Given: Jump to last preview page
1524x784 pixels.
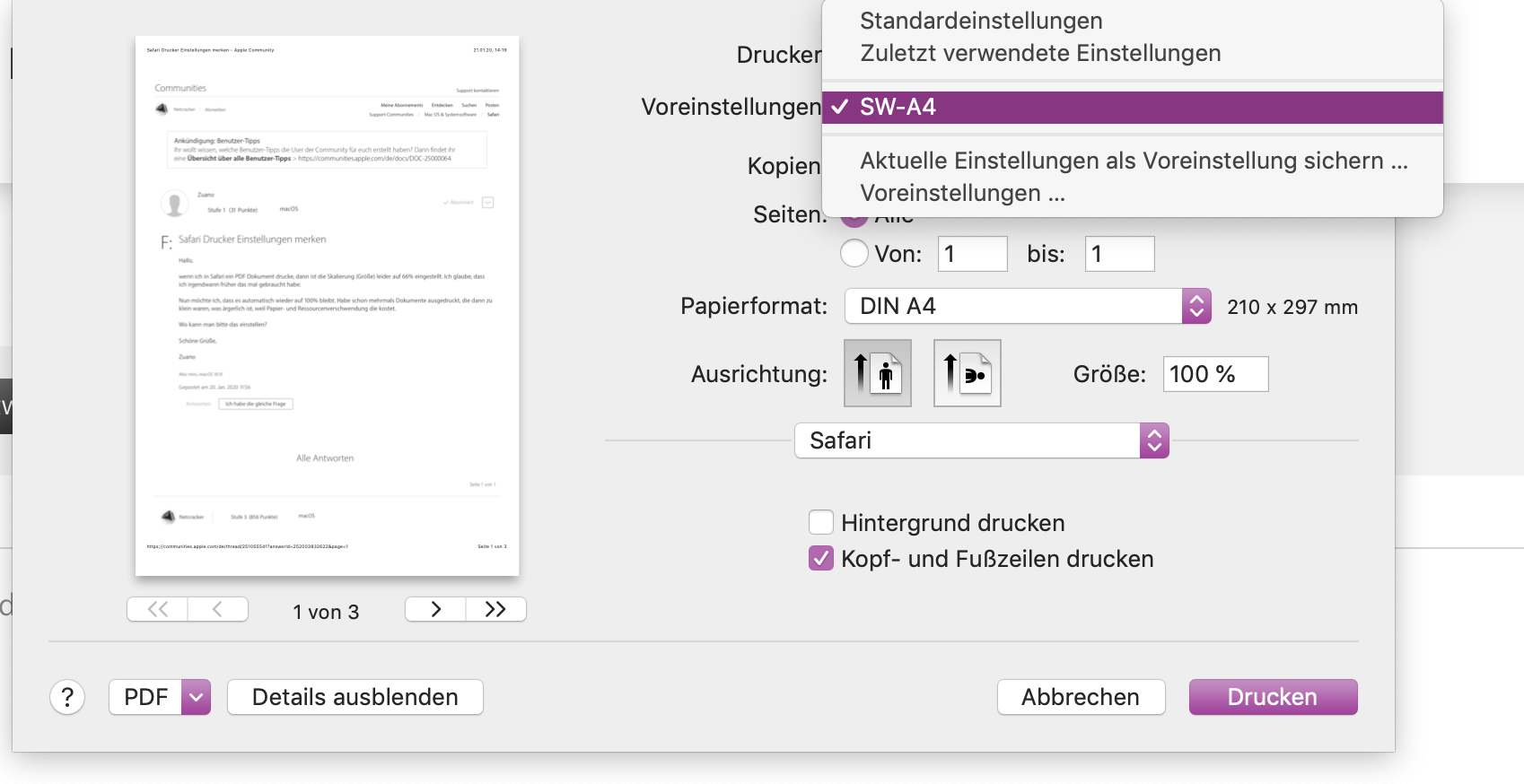Looking at the screenshot, I should coord(495,610).
